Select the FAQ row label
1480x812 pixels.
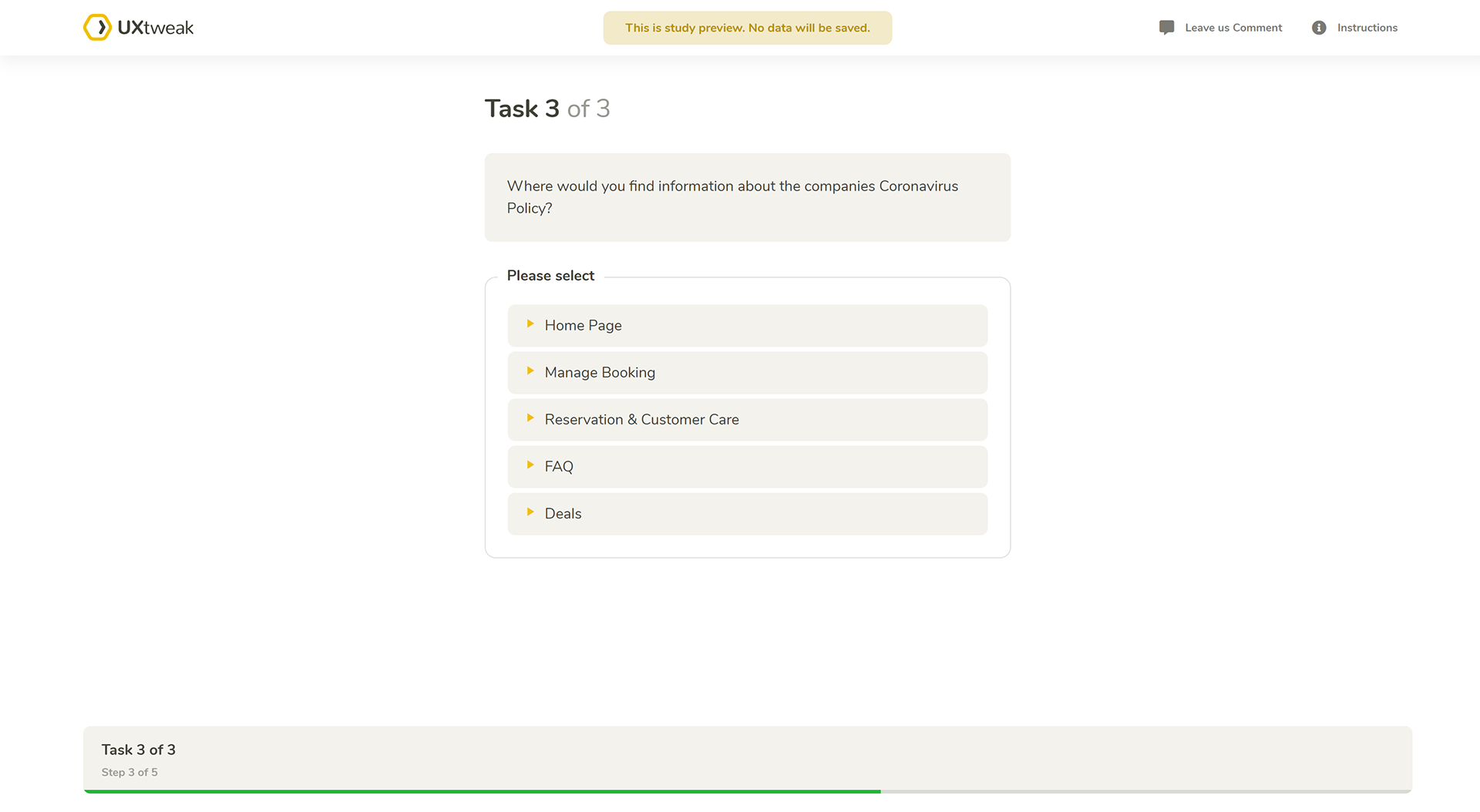pos(559,467)
